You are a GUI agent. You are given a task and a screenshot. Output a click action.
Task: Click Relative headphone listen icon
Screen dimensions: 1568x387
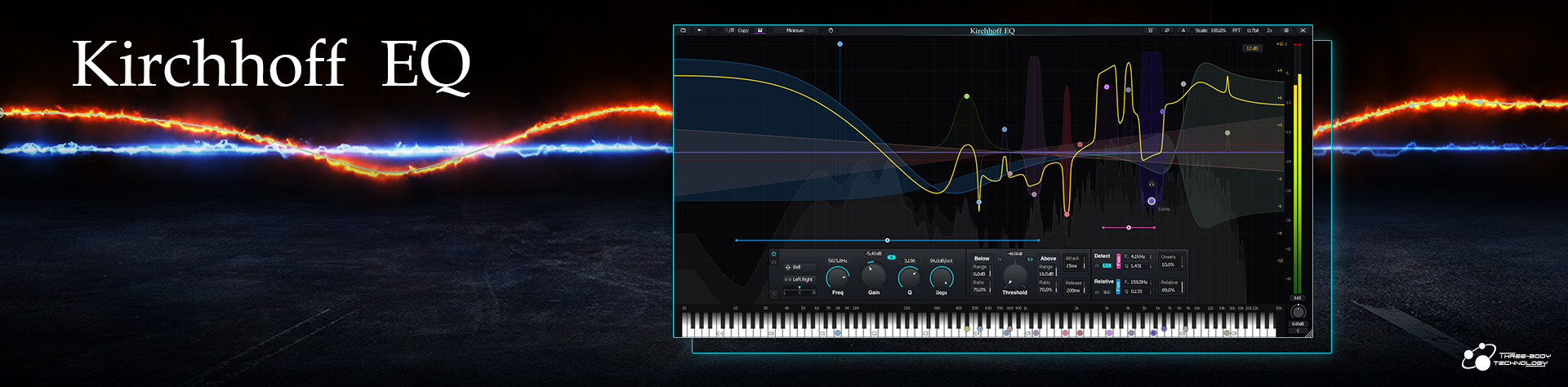coord(1097,291)
